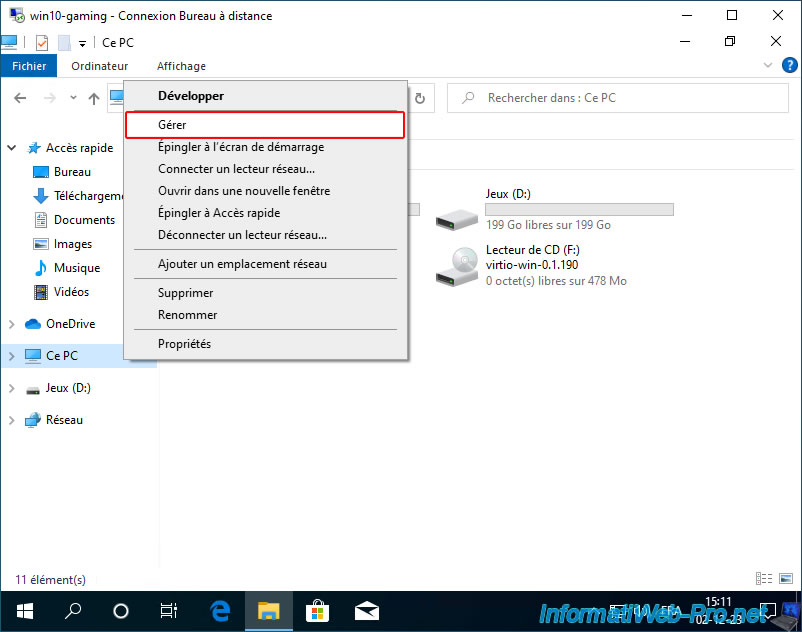This screenshot has height=632, width=802.
Task: Switch to large icons view
Action: (786, 579)
